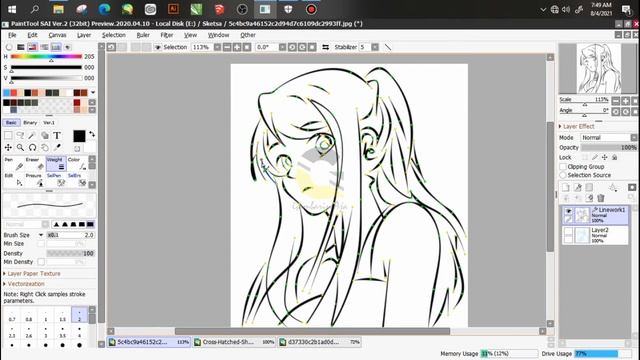
Task: Adjust the Hue slider bar
Action: [46, 57]
